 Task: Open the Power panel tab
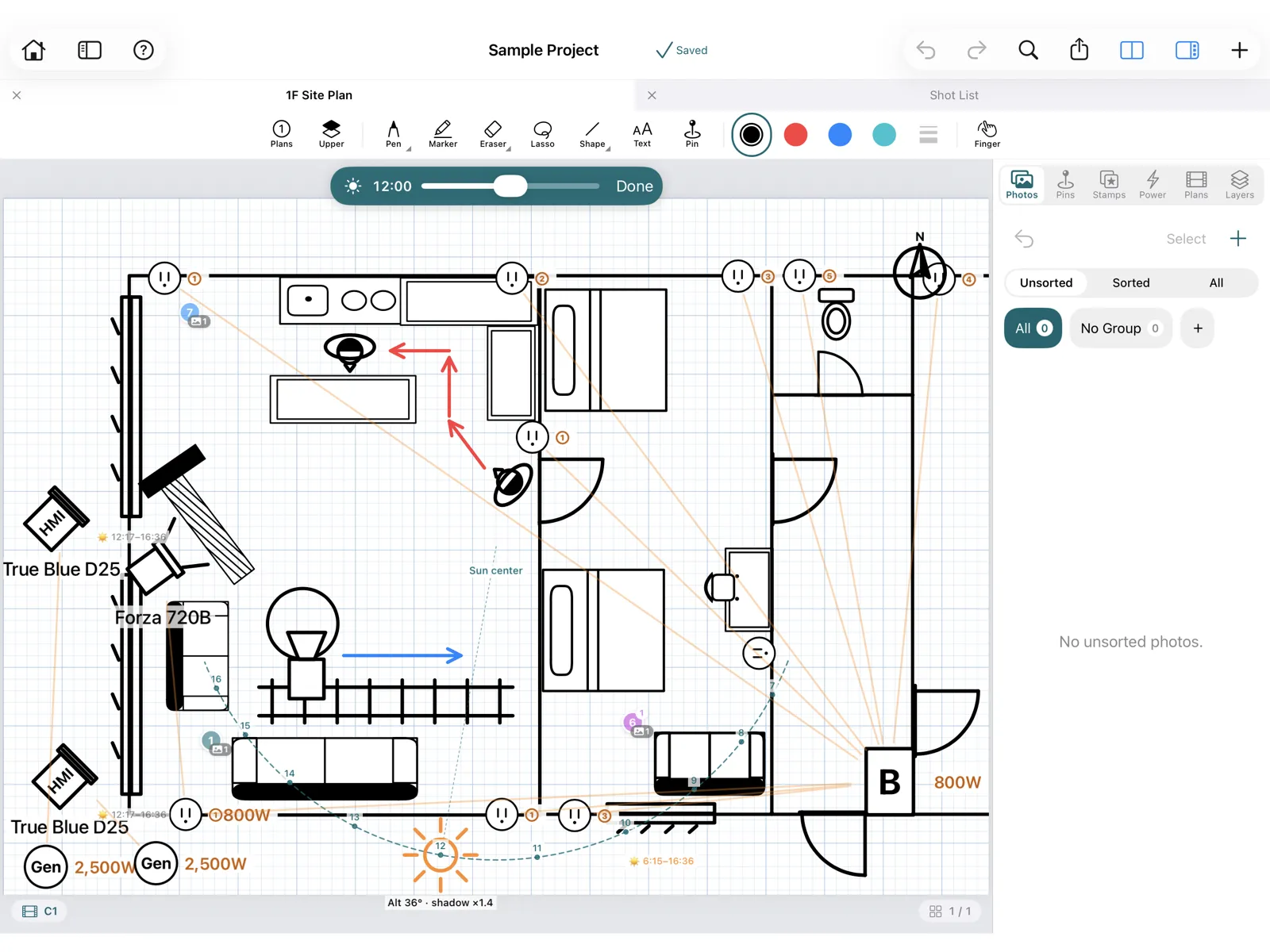click(x=1153, y=184)
